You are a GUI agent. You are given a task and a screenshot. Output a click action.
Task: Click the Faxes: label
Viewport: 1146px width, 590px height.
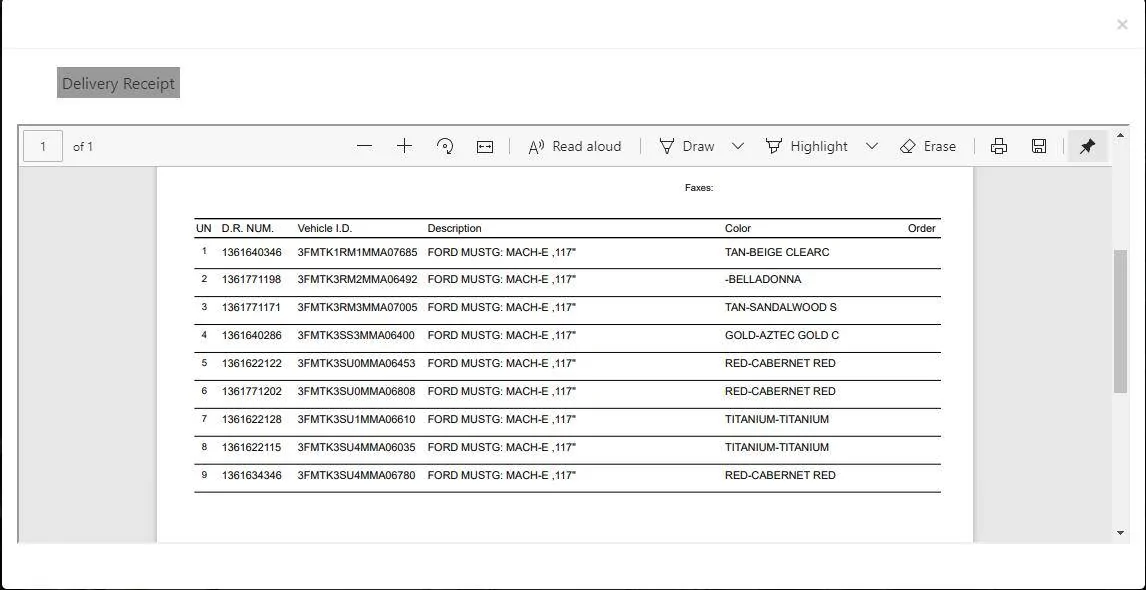[699, 188]
